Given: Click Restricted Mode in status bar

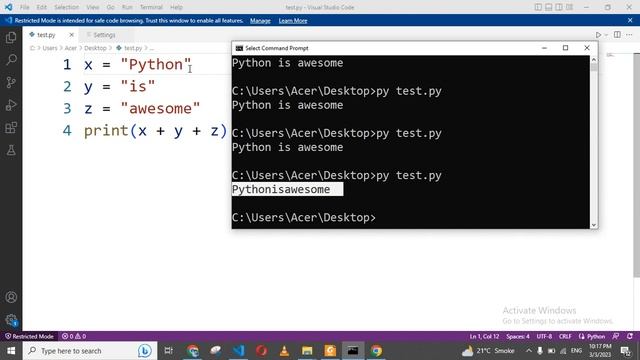Looking at the screenshot, I should [x=29, y=336].
